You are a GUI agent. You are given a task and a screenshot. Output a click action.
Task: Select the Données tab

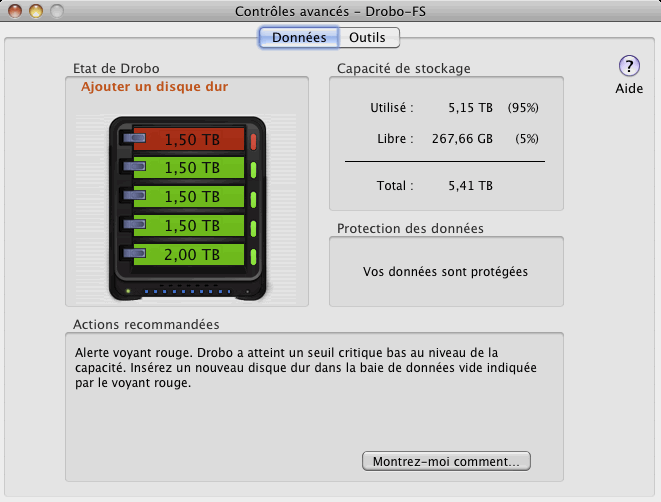[299, 38]
